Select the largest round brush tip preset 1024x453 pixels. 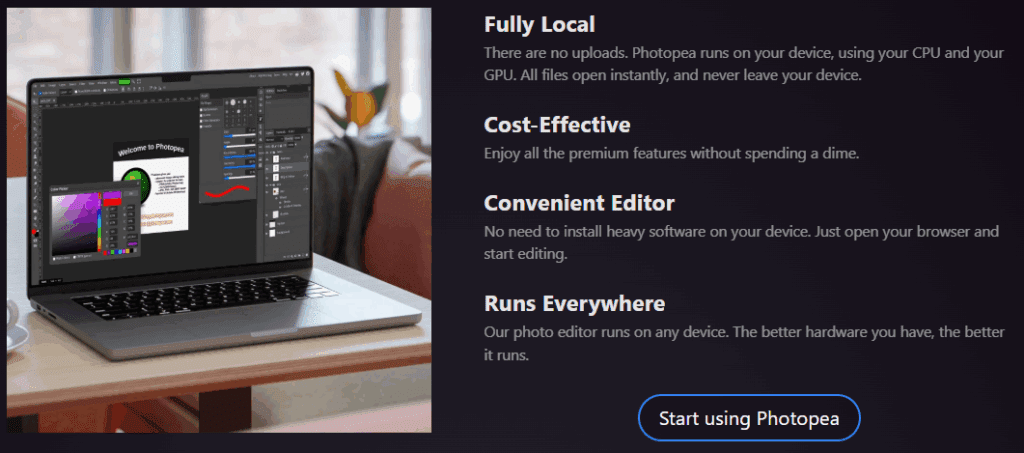click(232, 102)
